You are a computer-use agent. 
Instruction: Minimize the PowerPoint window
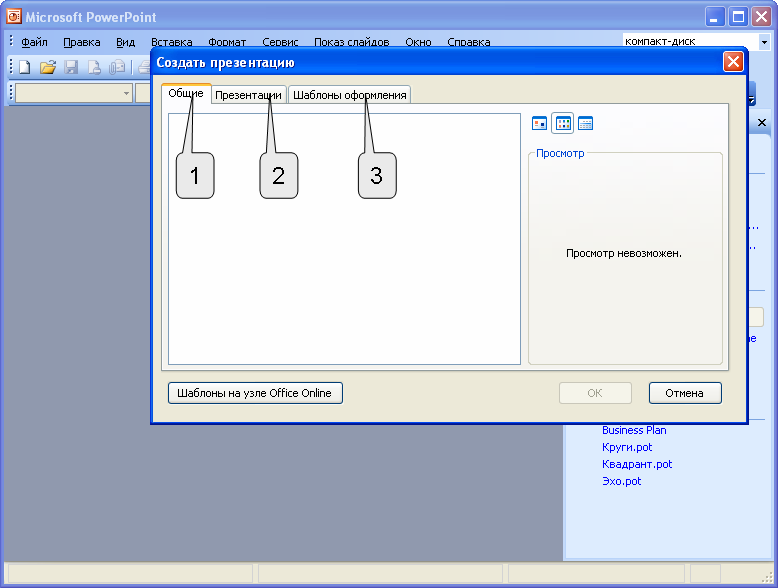[714, 17]
